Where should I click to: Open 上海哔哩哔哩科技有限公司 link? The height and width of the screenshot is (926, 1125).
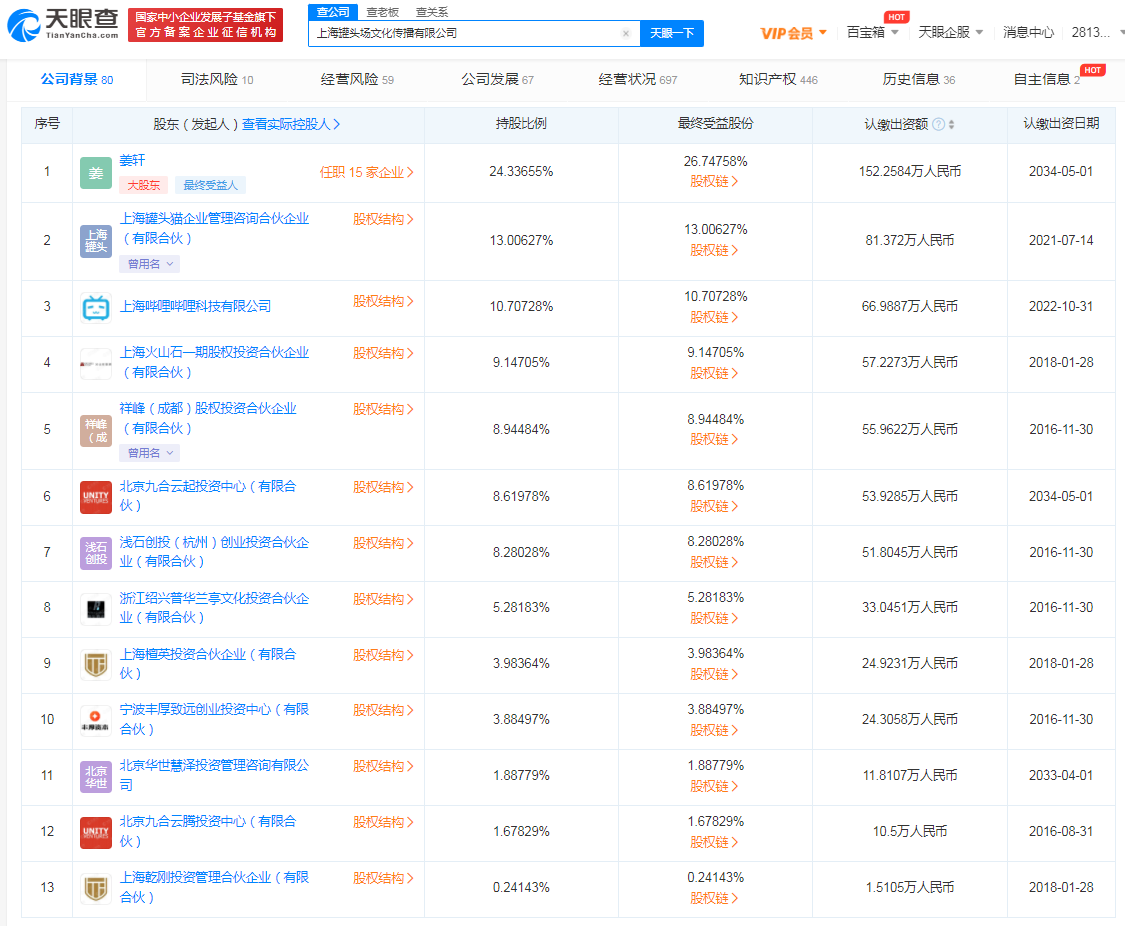[x=195, y=306]
